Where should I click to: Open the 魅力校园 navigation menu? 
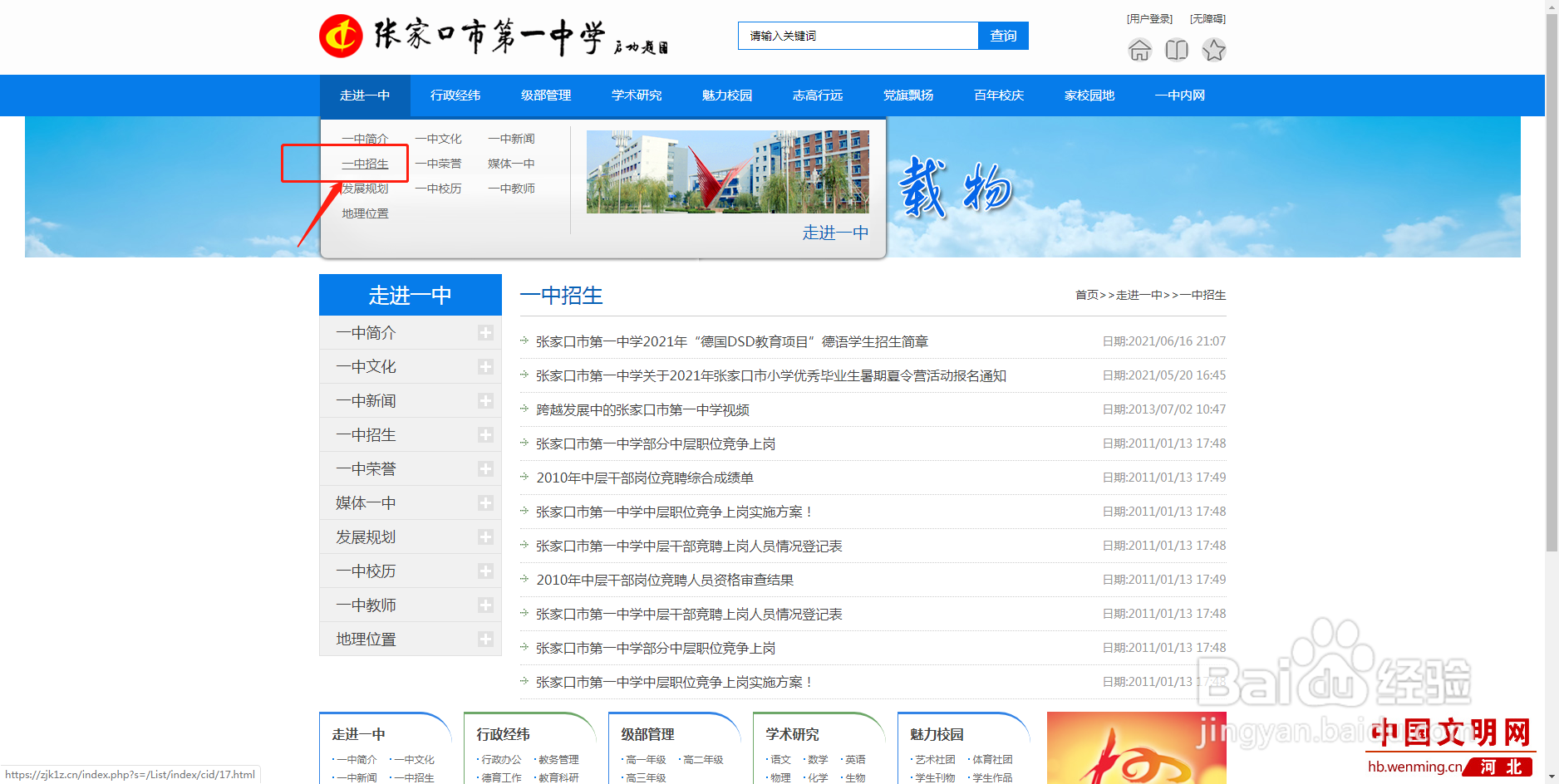726,95
